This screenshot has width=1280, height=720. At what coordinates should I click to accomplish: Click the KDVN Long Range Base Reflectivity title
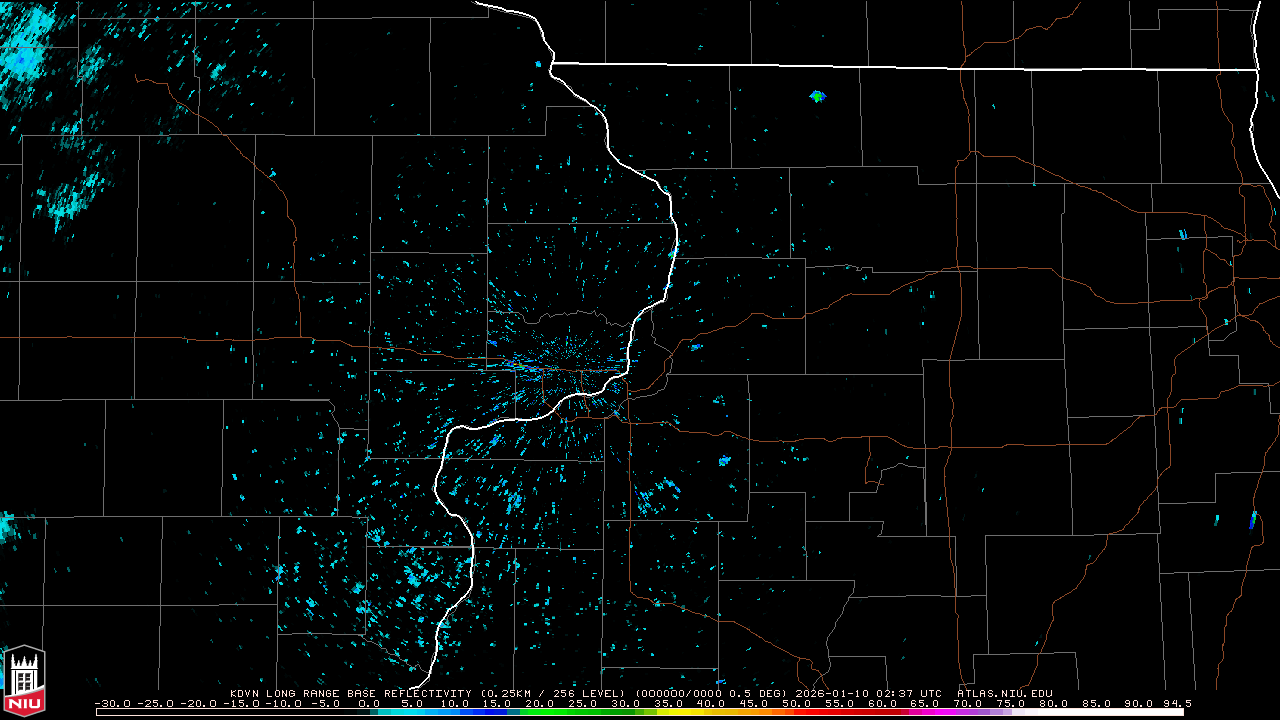click(350, 693)
